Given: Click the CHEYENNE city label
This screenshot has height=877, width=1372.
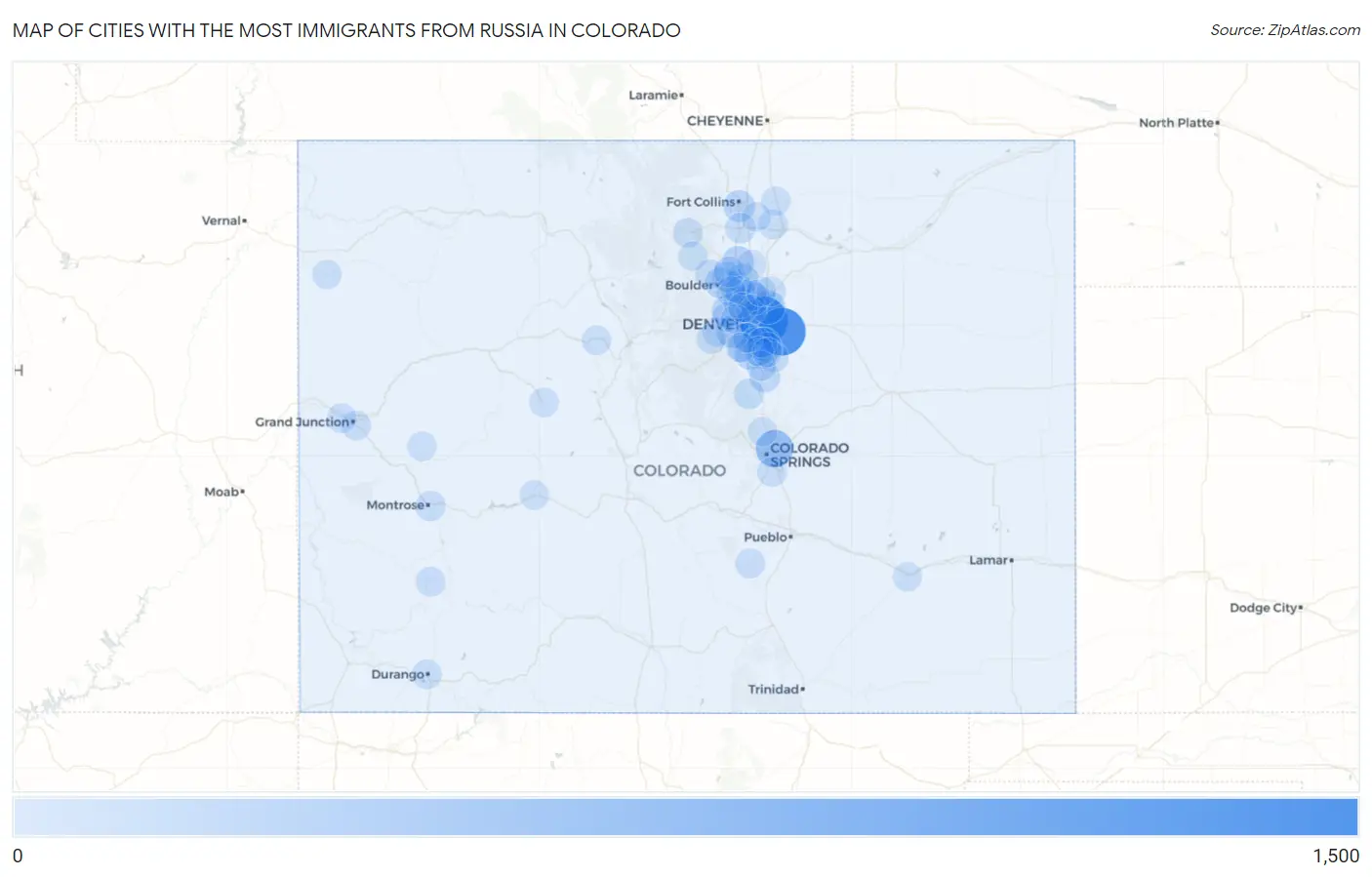Looking at the screenshot, I should (x=725, y=121).
